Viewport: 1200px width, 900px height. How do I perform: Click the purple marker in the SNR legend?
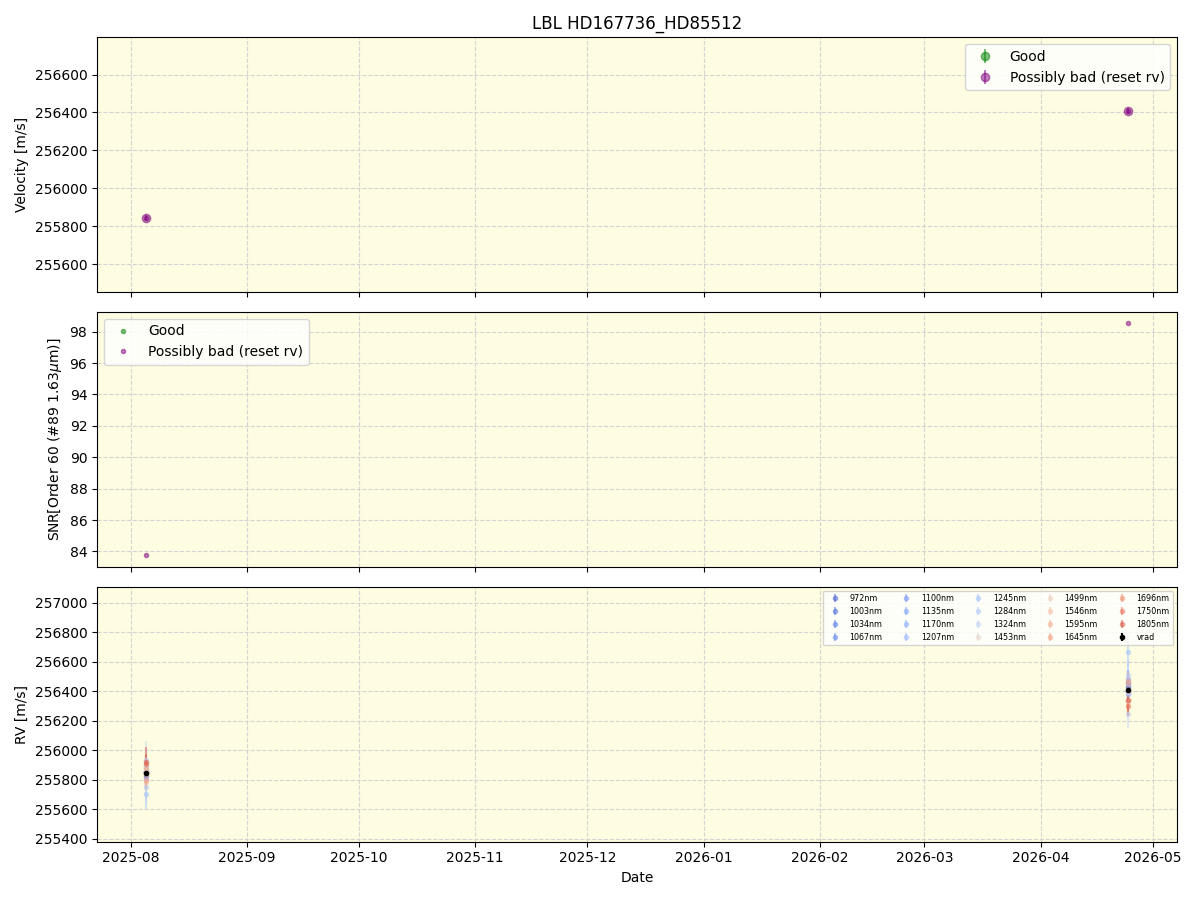(124, 351)
